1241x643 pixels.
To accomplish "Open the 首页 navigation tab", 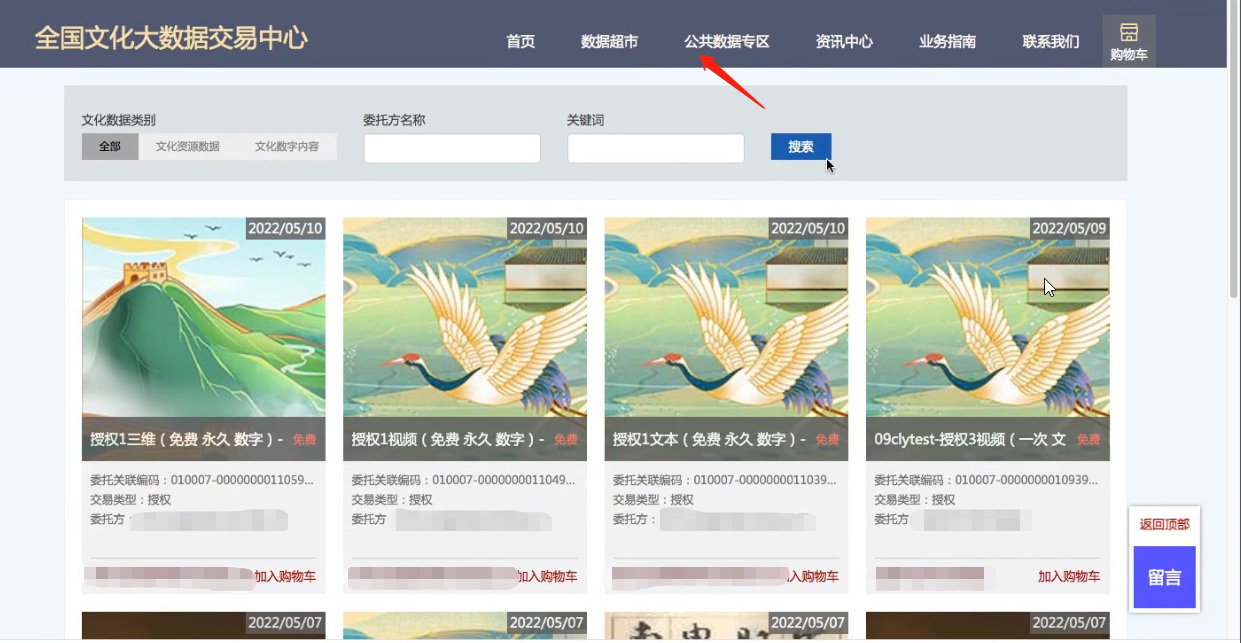I will pos(520,42).
